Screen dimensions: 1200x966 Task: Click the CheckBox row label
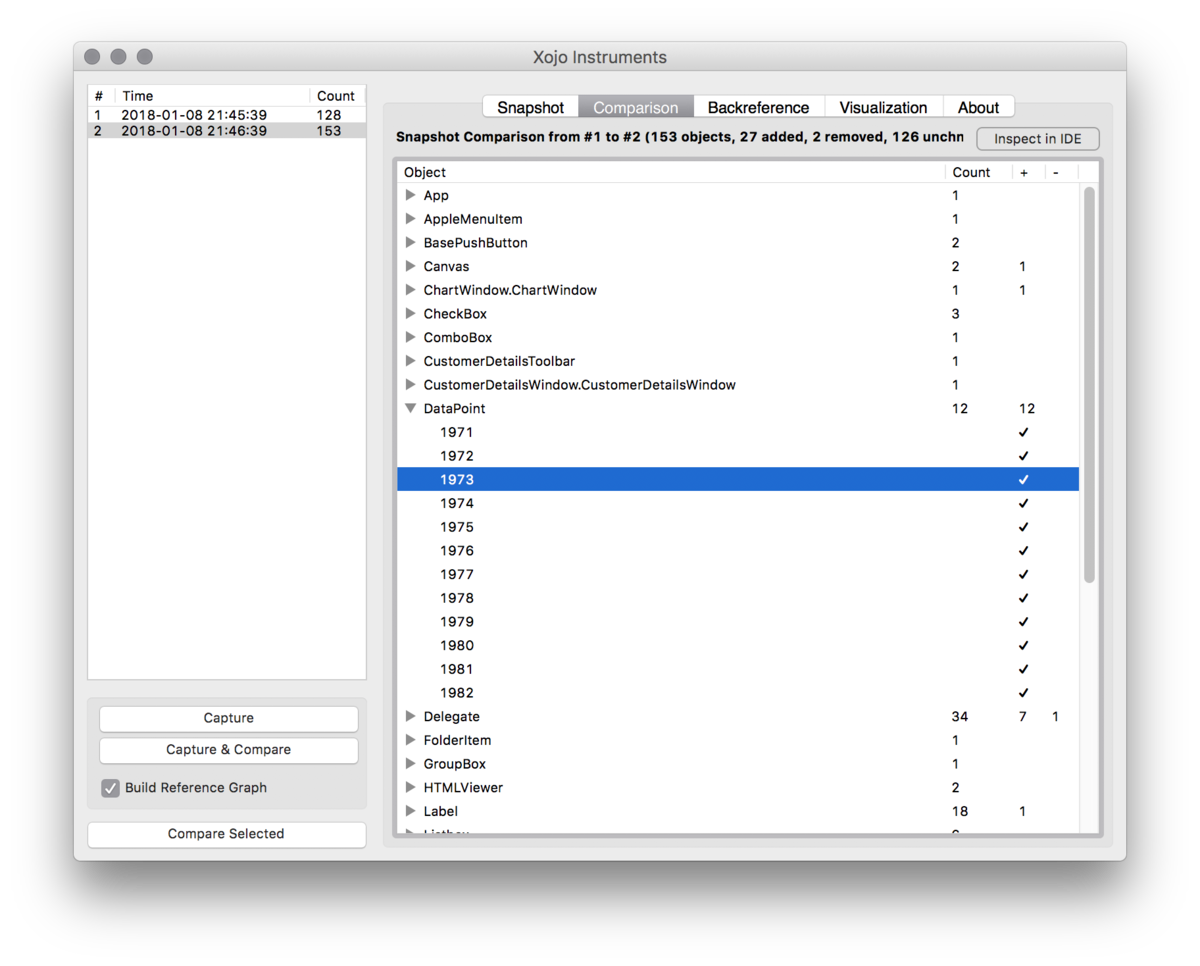pos(455,314)
